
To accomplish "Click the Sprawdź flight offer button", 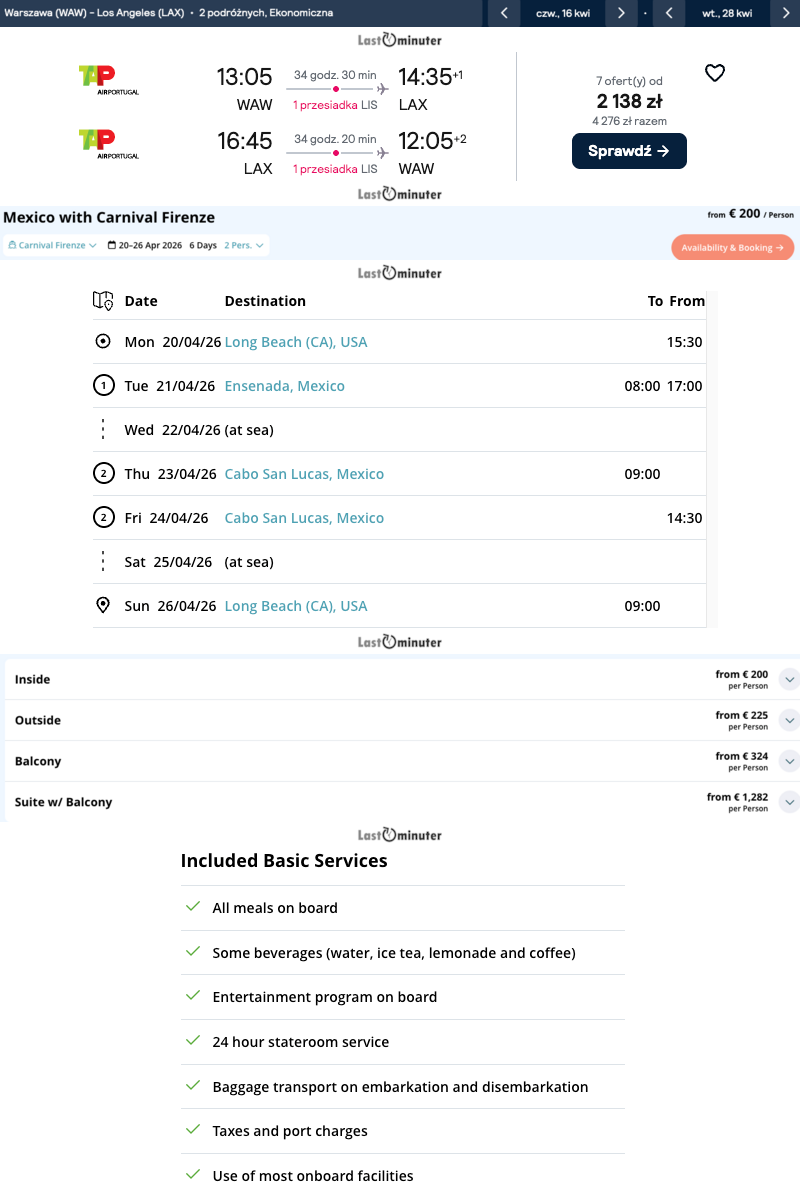I will (x=629, y=151).
